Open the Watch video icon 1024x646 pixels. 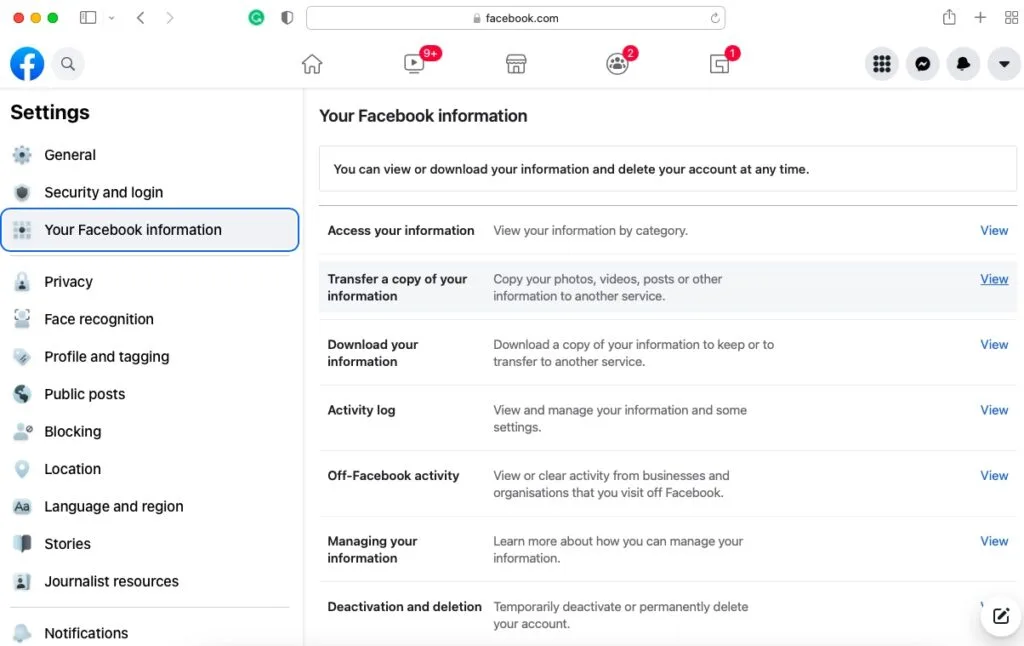414,64
